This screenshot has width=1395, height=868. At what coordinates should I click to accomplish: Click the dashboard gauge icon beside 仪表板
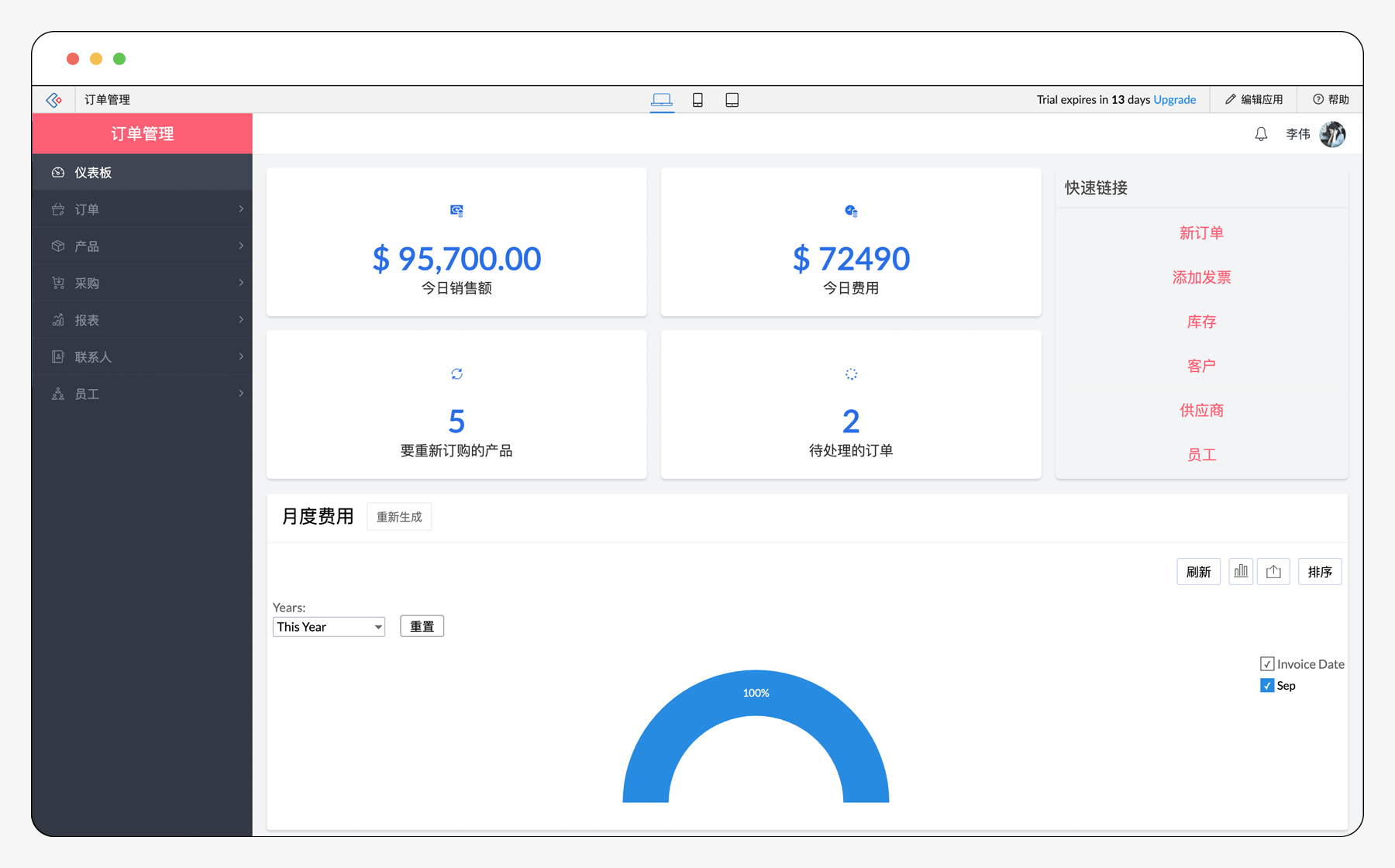tap(58, 172)
